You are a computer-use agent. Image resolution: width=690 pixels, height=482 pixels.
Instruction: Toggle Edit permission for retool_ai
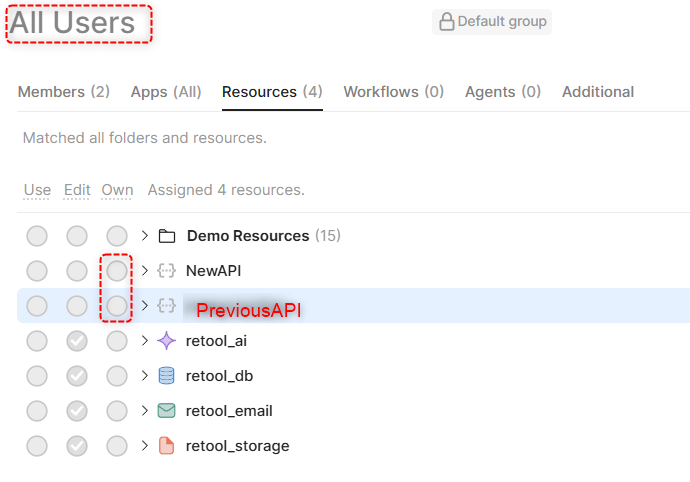[77, 341]
